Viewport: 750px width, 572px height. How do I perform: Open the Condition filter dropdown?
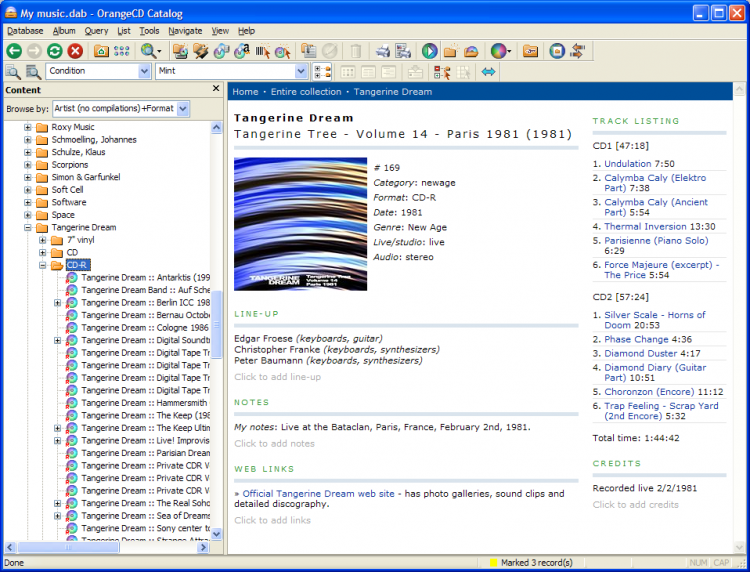coord(143,72)
